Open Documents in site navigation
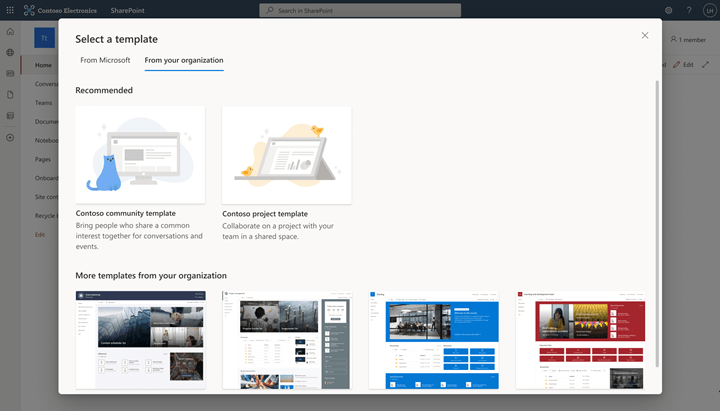 (x=46, y=122)
